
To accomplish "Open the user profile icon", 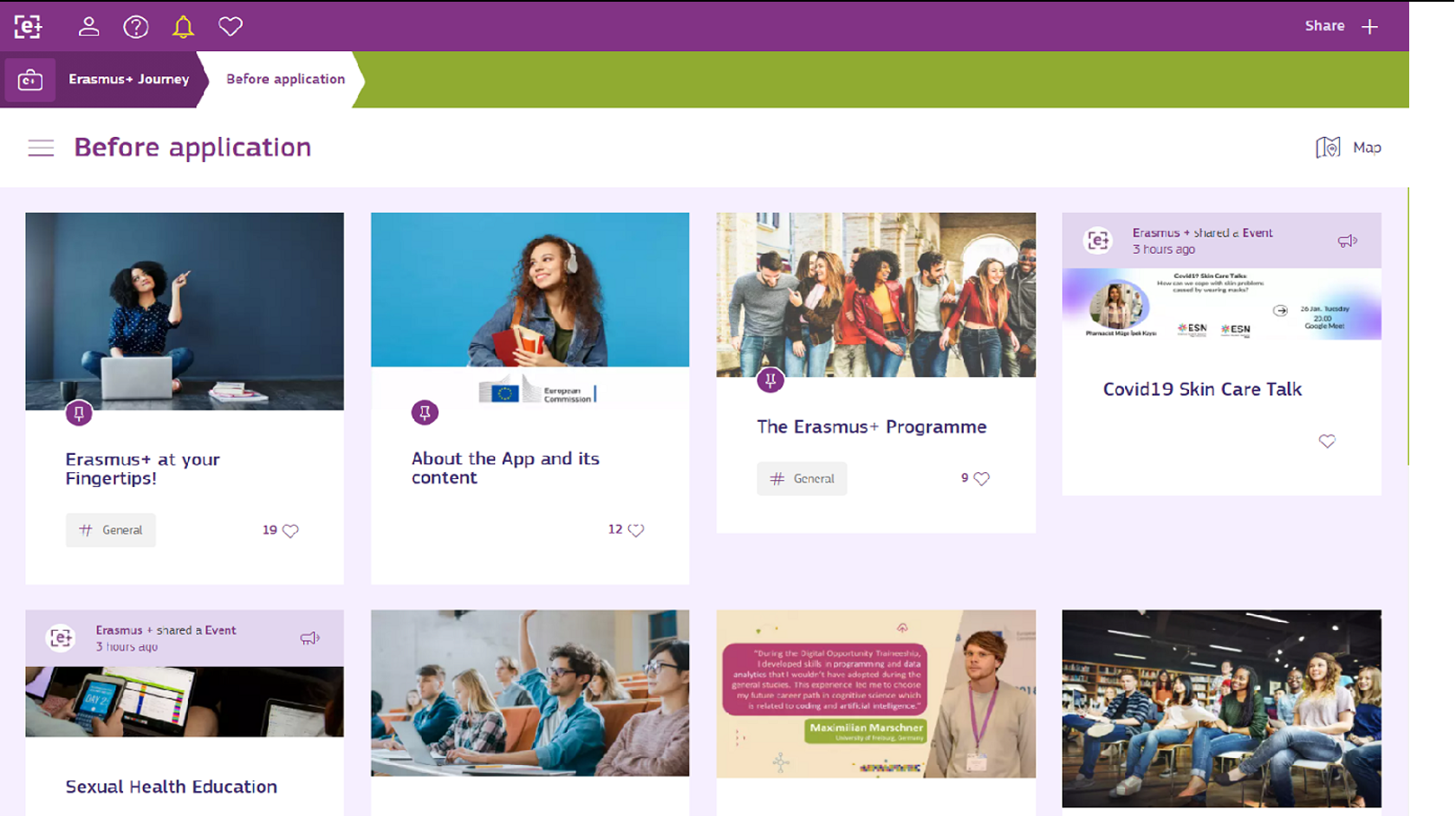I will 88,27.
